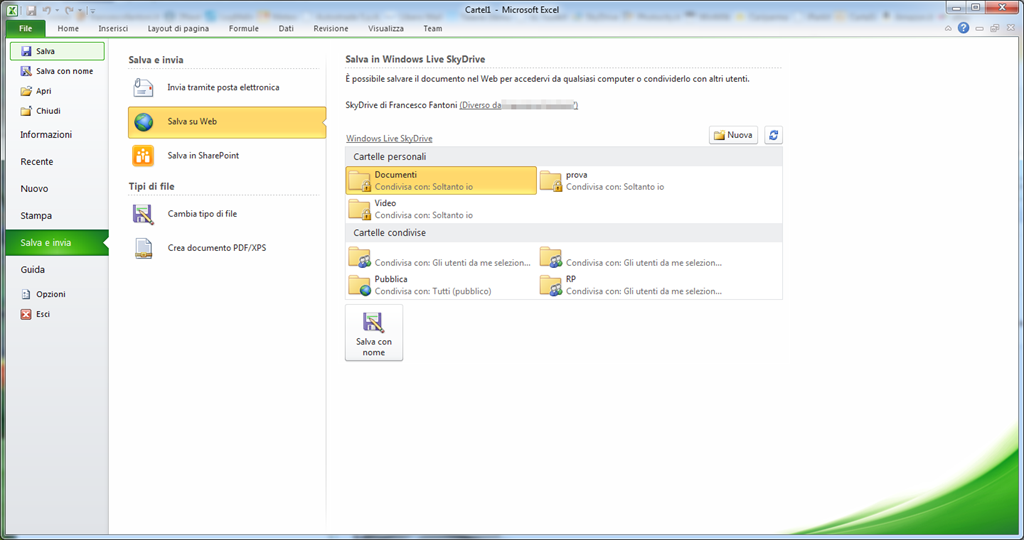Click the Pubblica folder globe icon

[x=360, y=285]
